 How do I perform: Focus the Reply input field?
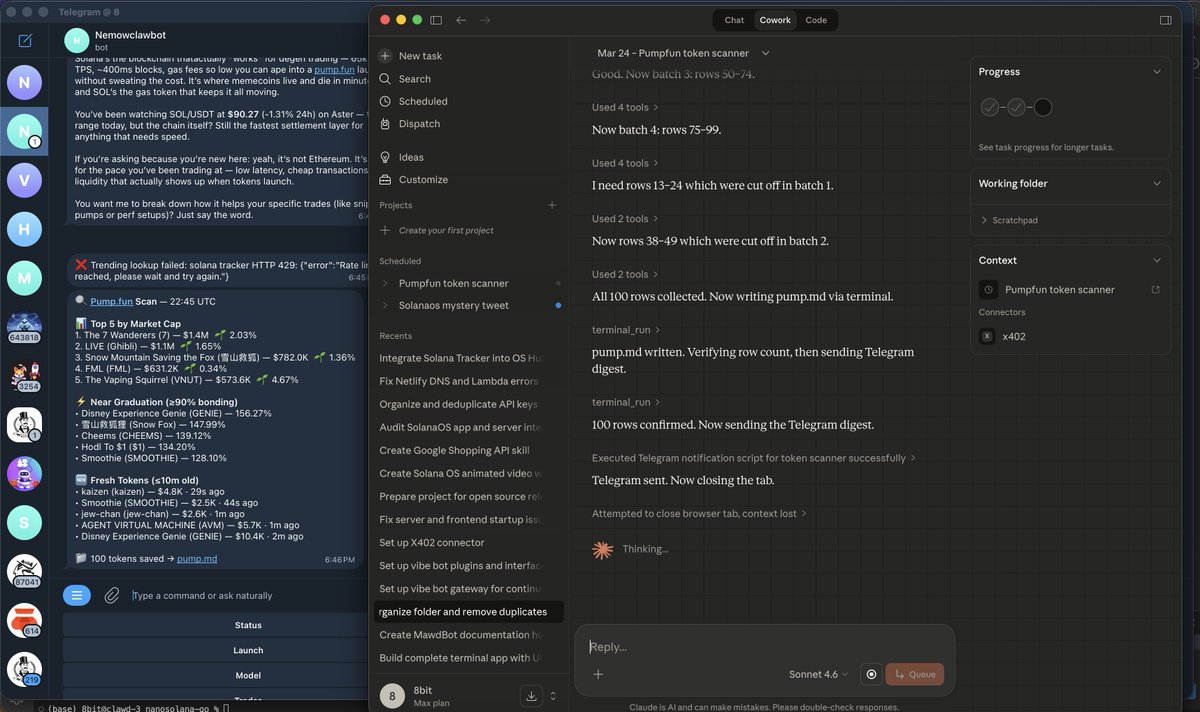765,647
